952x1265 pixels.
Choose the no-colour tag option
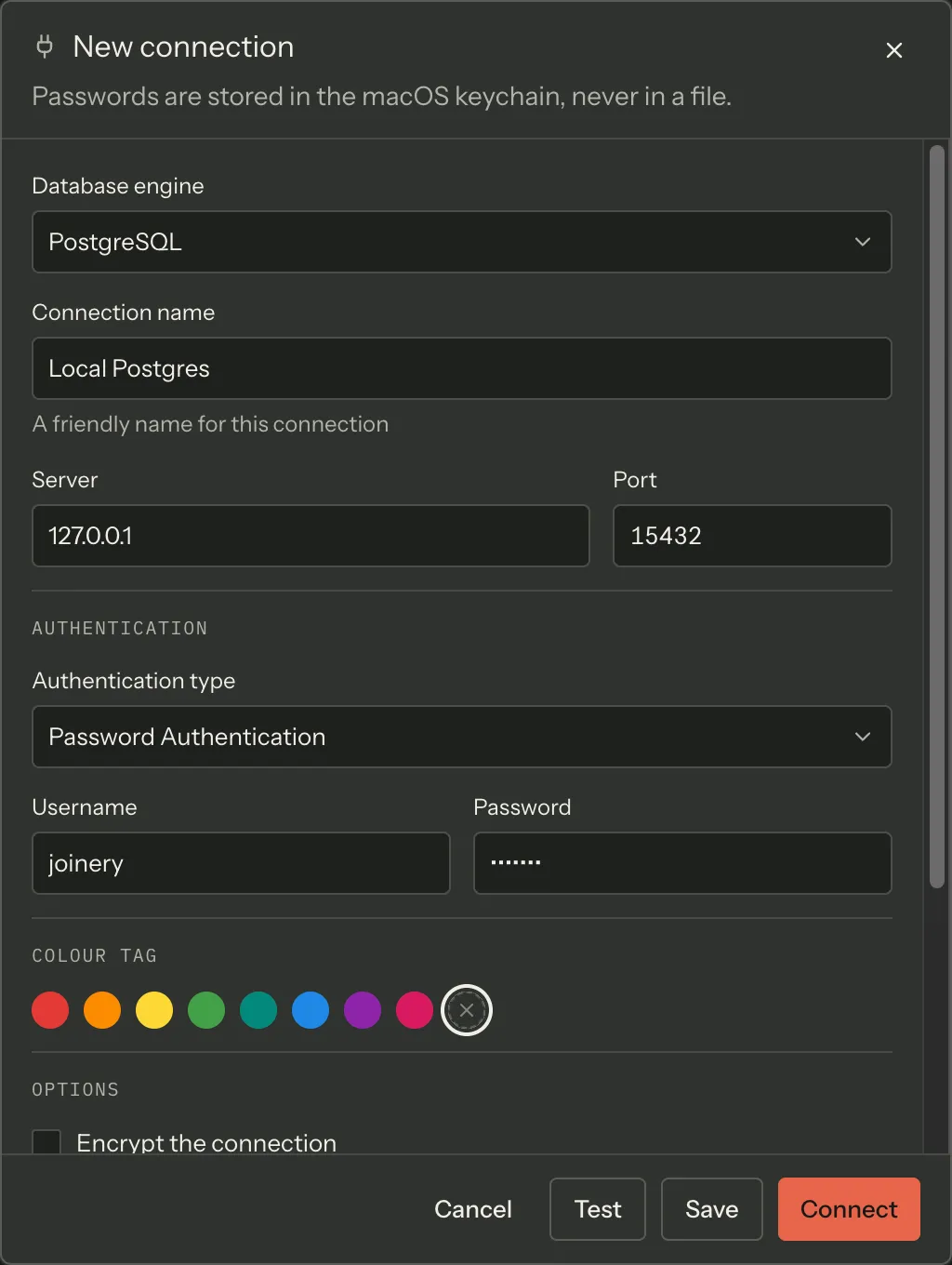[467, 1010]
